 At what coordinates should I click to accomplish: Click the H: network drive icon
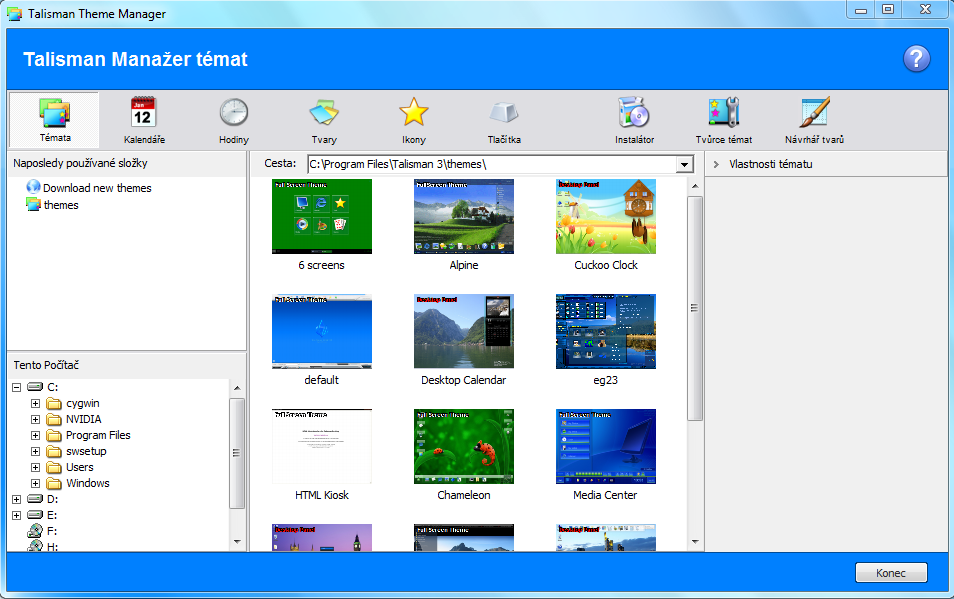(35, 545)
